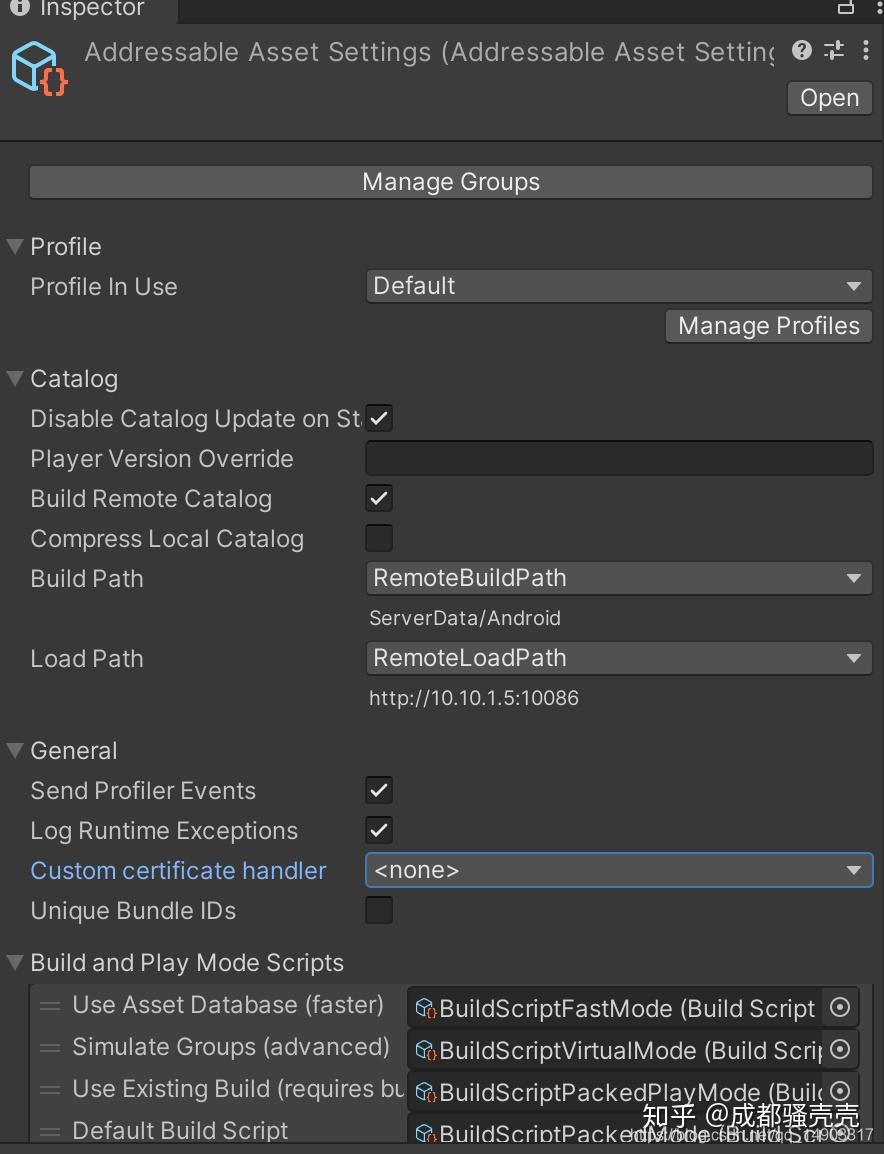Viewport: 884px width, 1154px height.
Task: Click the object picker beside BuildScriptFastMode
Action: tap(839, 1008)
